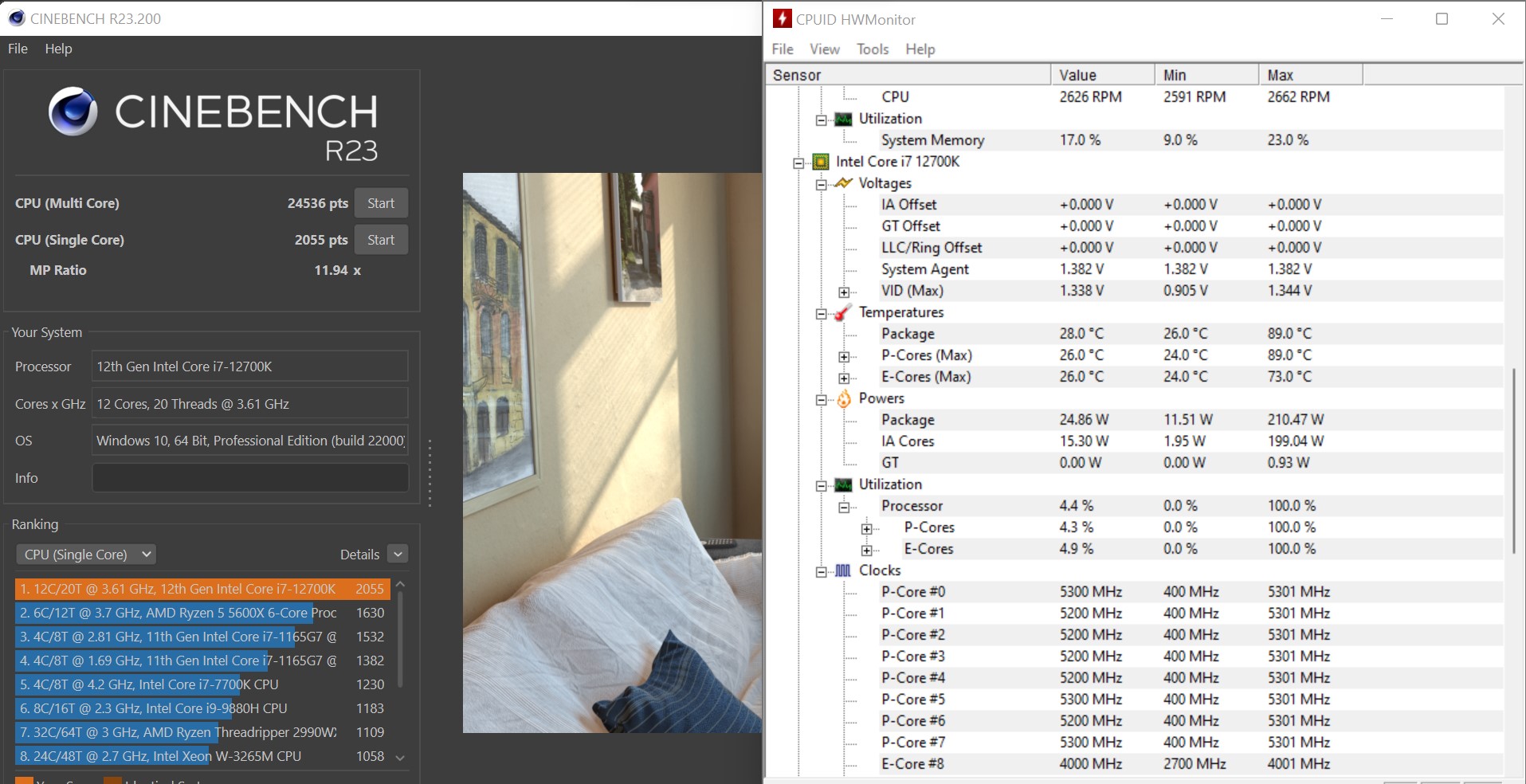Start the CPU (Single Core) test
Image resolution: width=1526 pixels, height=784 pixels.
(x=381, y=240)
